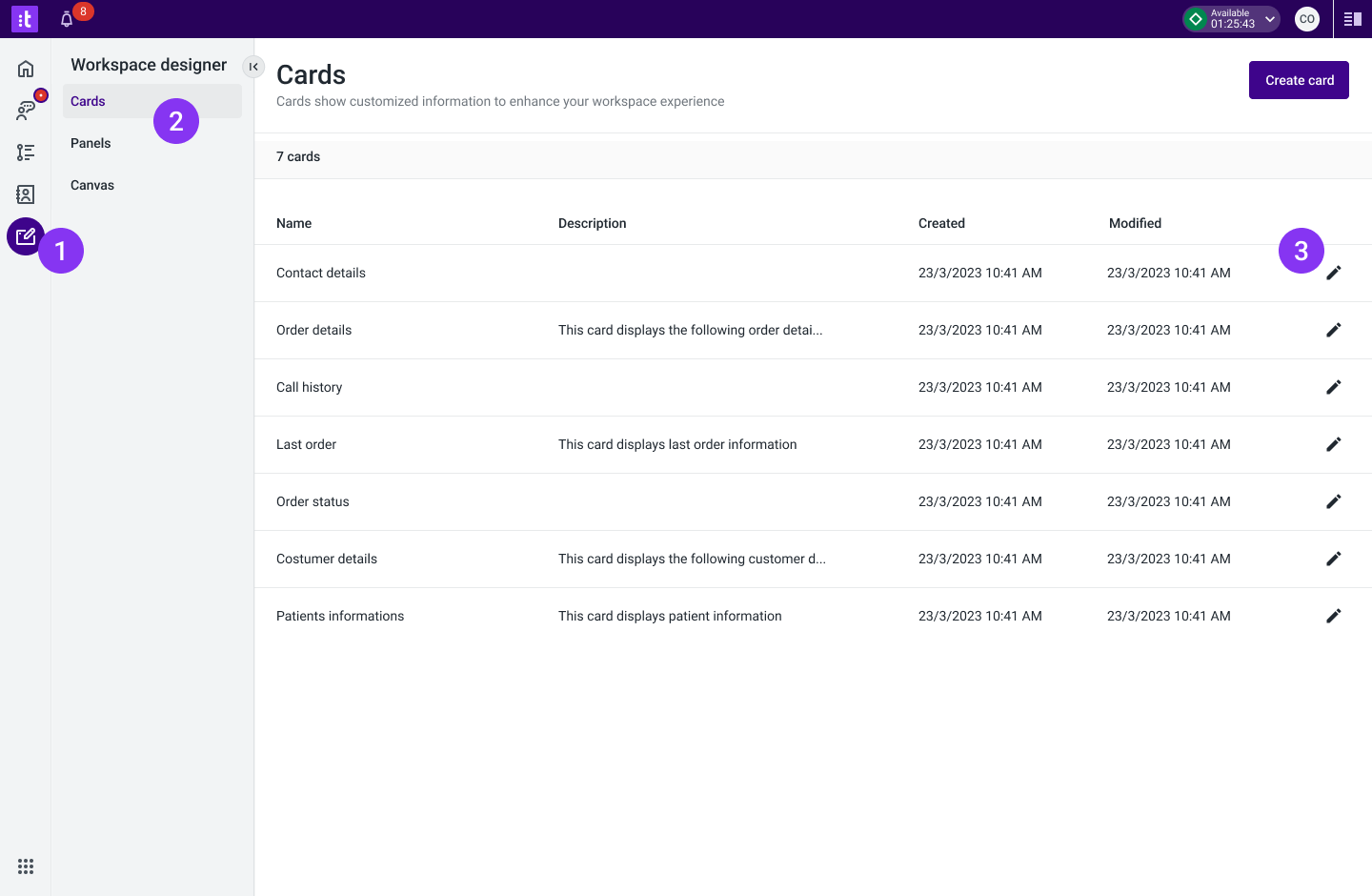This screenshot has width=1372, height=896.
Task: Click the '7 cards' count label
Action: click(x=298, y=156)
